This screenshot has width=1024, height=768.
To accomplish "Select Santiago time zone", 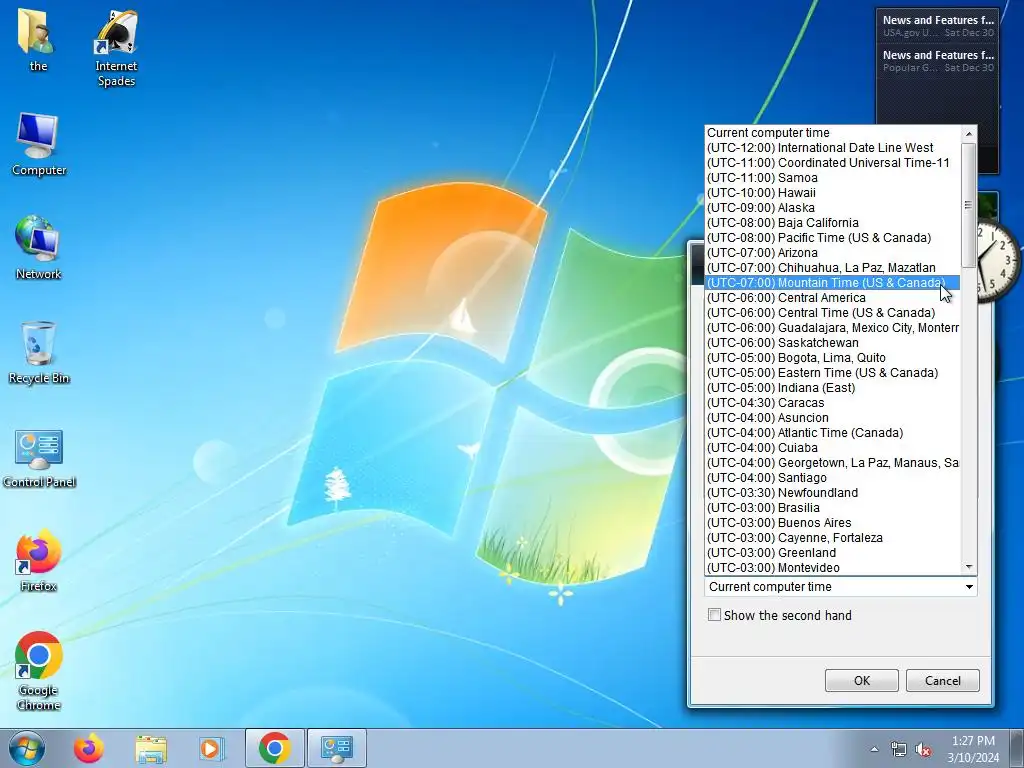I will coord(833,478).
